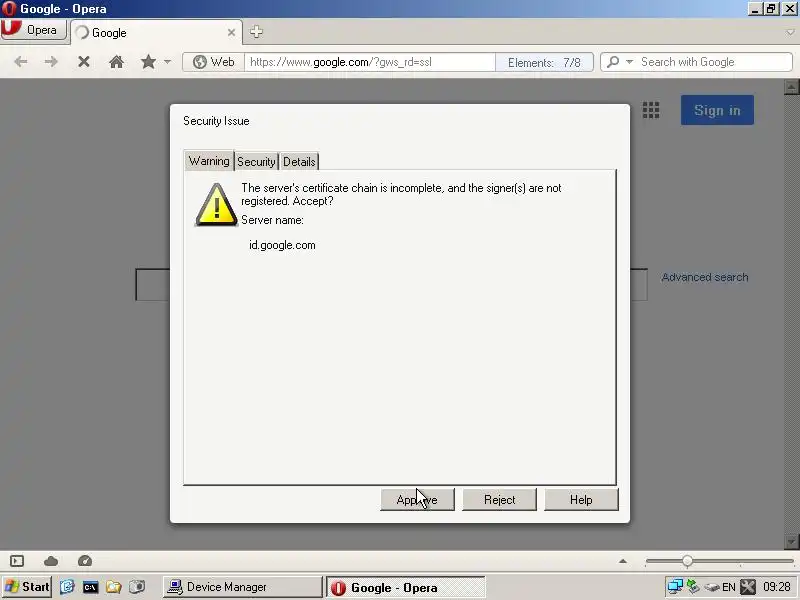Click the Elements: 7/8 loading indicator
The image size is (800, 600).
(544, 62)
